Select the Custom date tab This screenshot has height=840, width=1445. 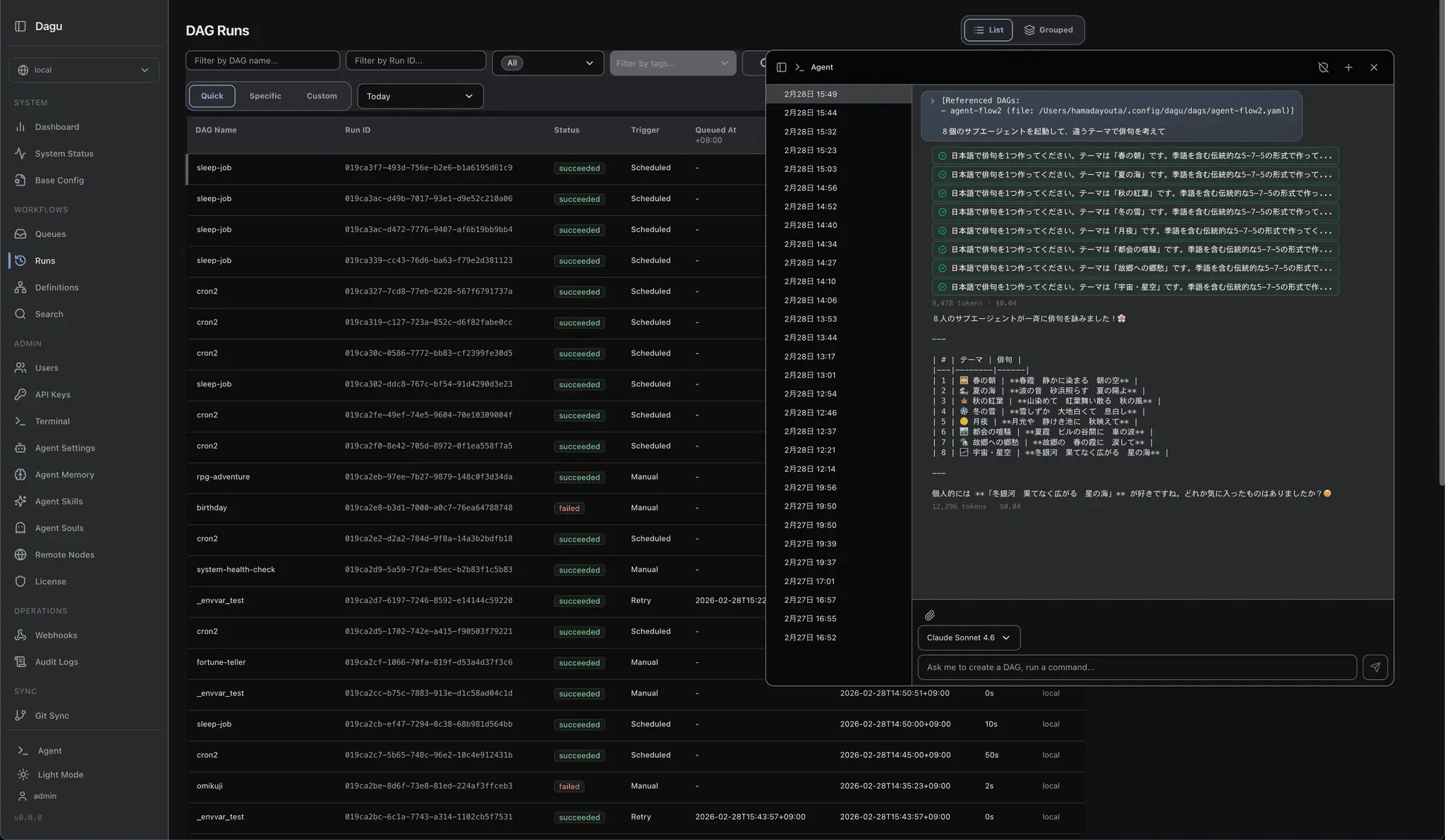coord(322,96)
